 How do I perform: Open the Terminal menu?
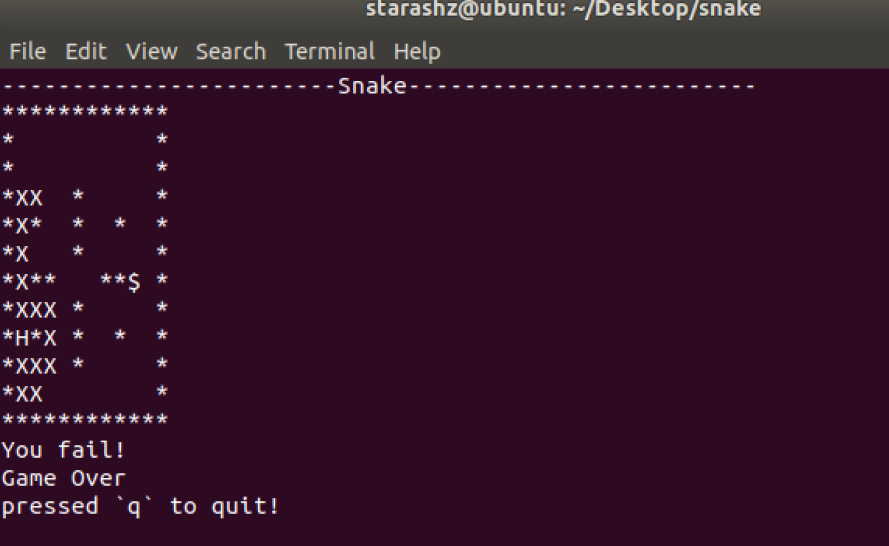(x=329, y=52)
